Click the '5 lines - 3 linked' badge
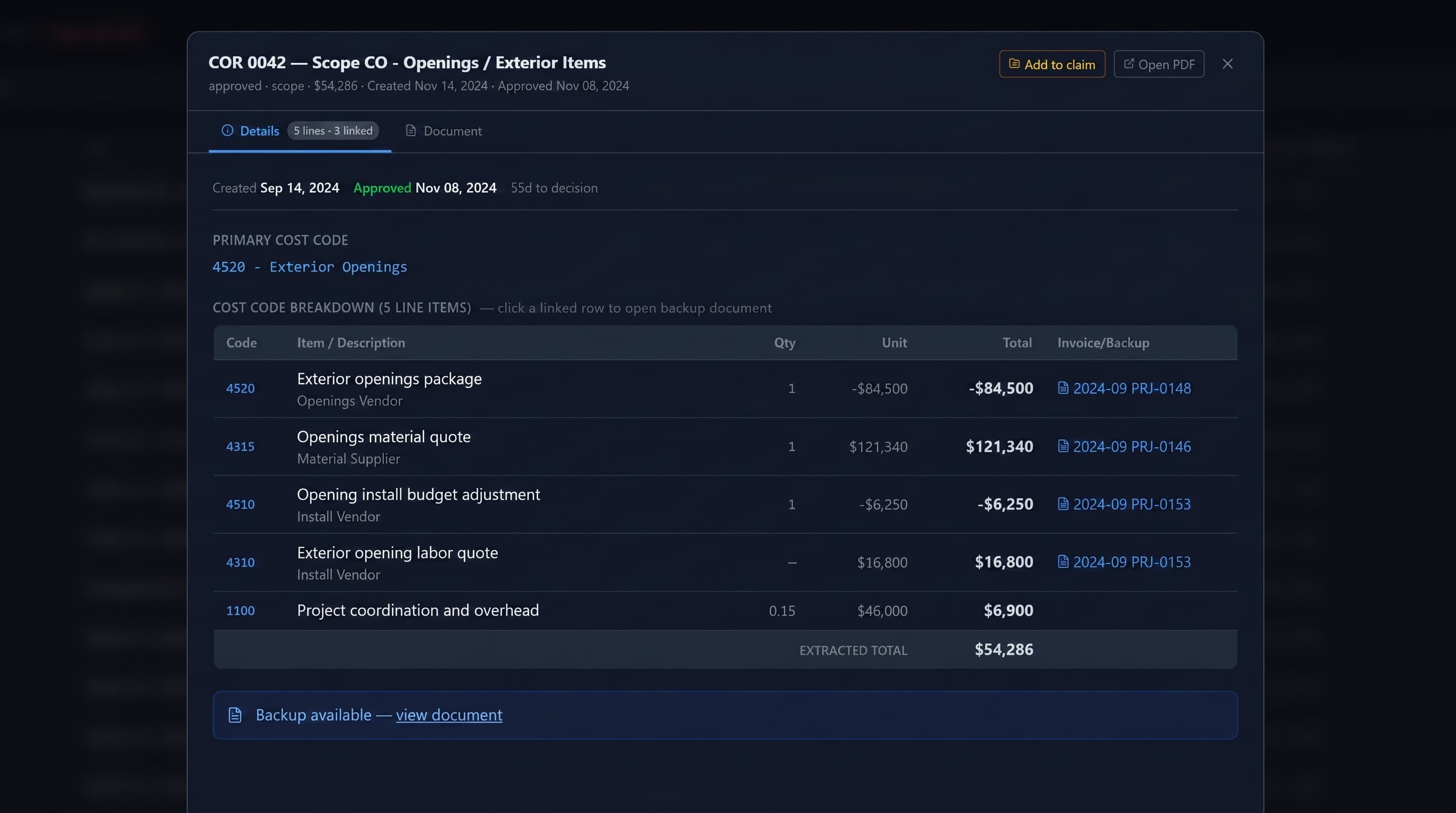Viewport: 1456px width, 813px height. (x=333, y=131)
